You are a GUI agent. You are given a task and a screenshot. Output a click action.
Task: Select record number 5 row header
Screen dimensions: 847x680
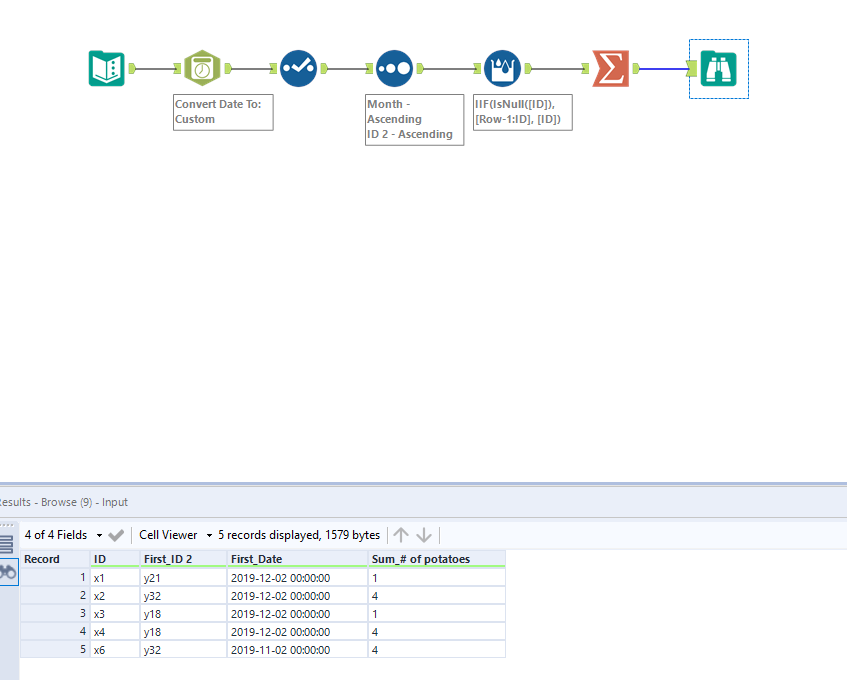coord(55,650)
